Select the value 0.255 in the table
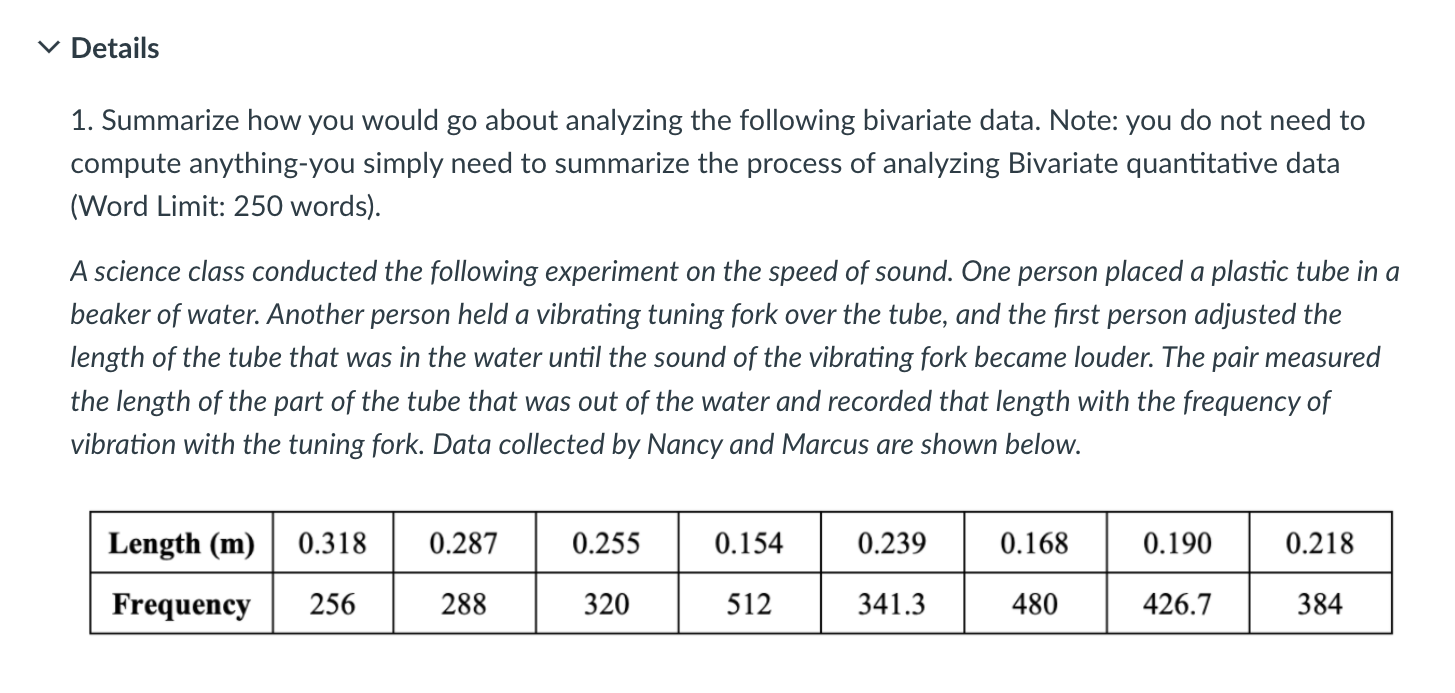 [608, 545]
